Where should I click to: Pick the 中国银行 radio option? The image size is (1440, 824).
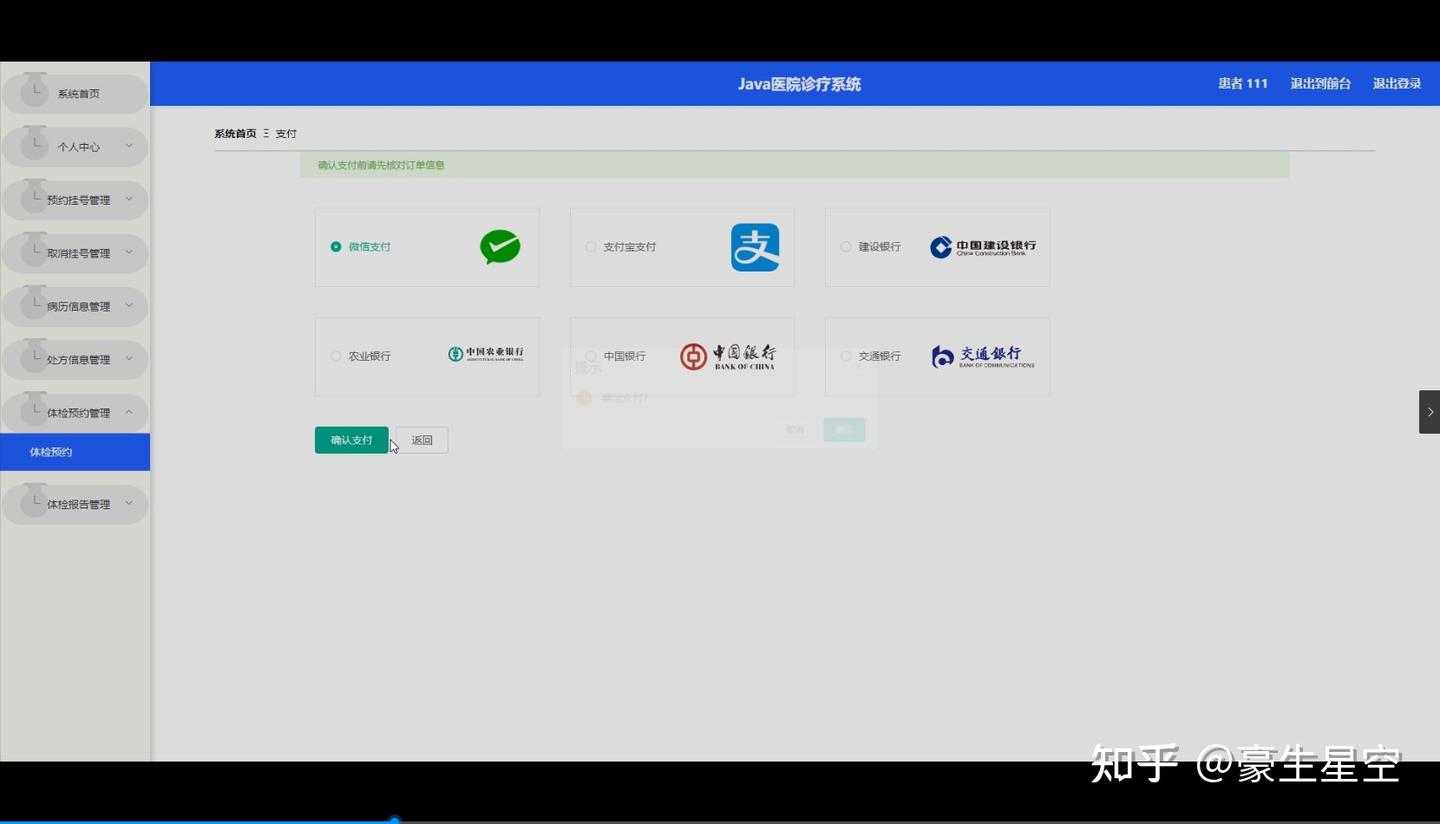[x=591, y=356]
